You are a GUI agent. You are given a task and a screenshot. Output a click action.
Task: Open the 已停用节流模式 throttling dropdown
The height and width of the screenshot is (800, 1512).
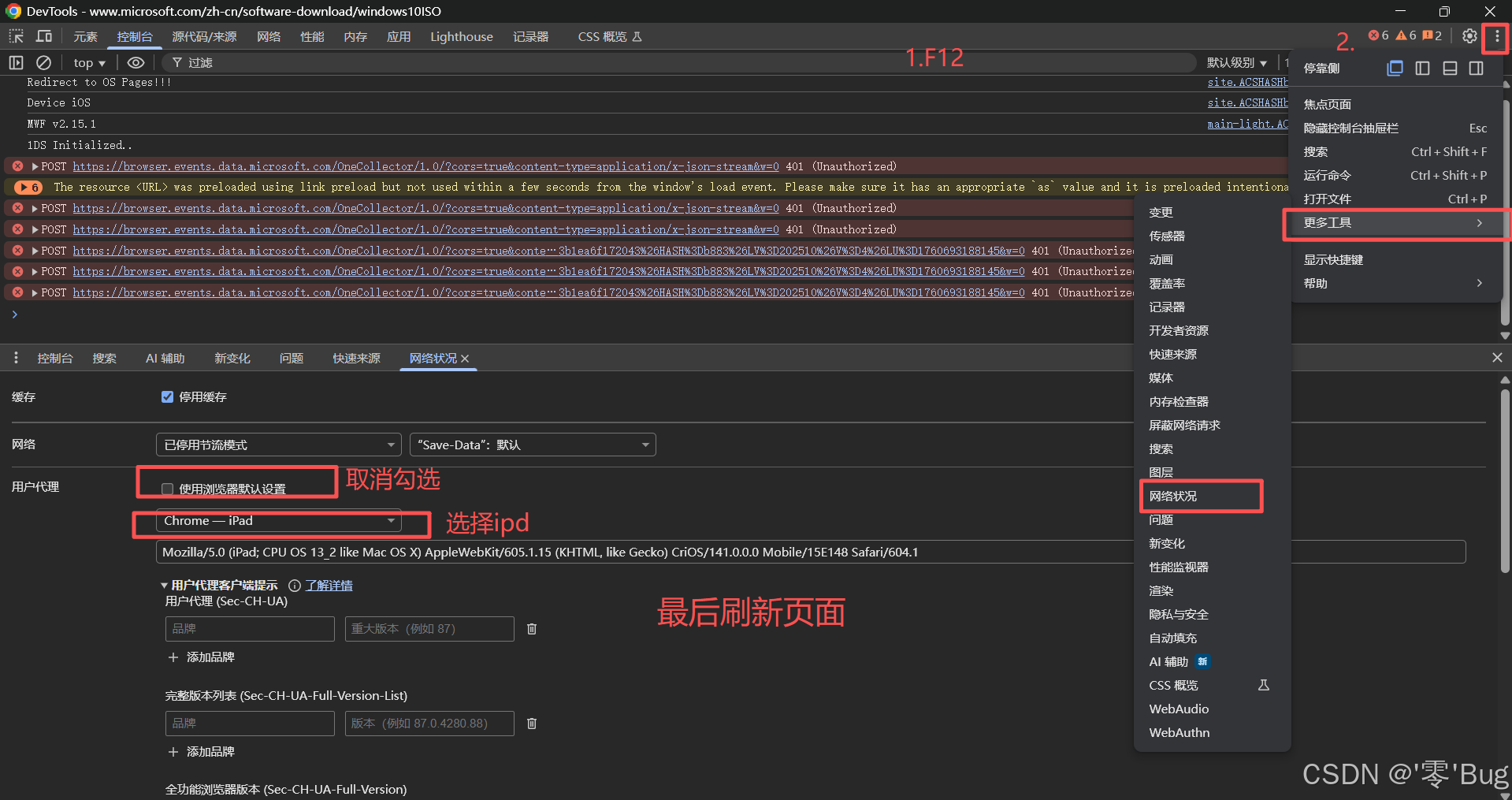point(279,445)
